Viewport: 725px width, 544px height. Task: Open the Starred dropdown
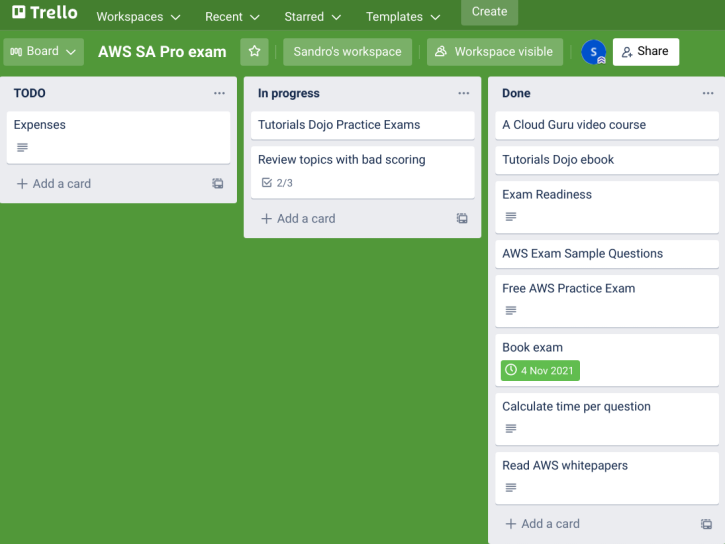click(x=313, y=17)
